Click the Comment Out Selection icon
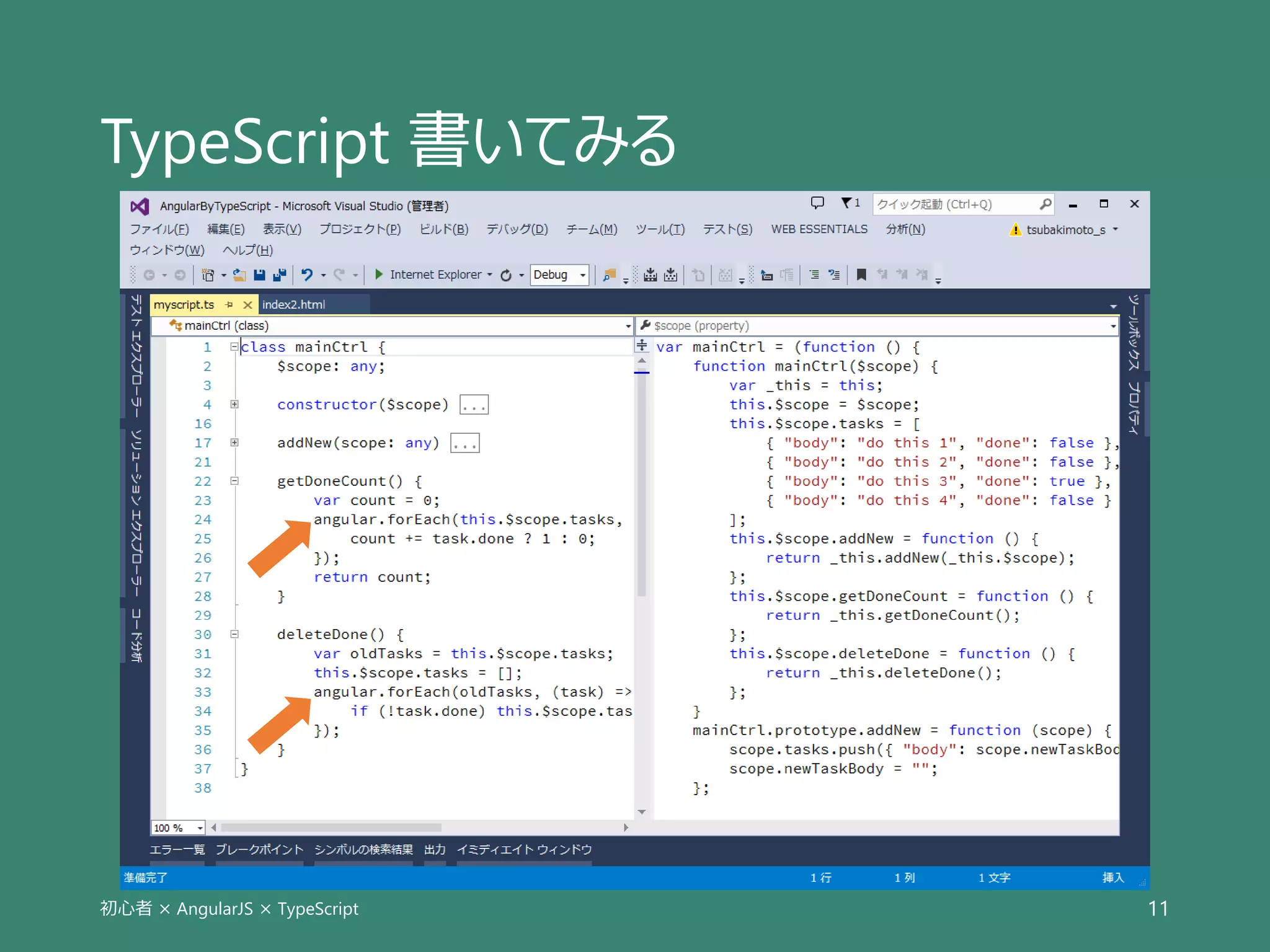 pos(814,275)
